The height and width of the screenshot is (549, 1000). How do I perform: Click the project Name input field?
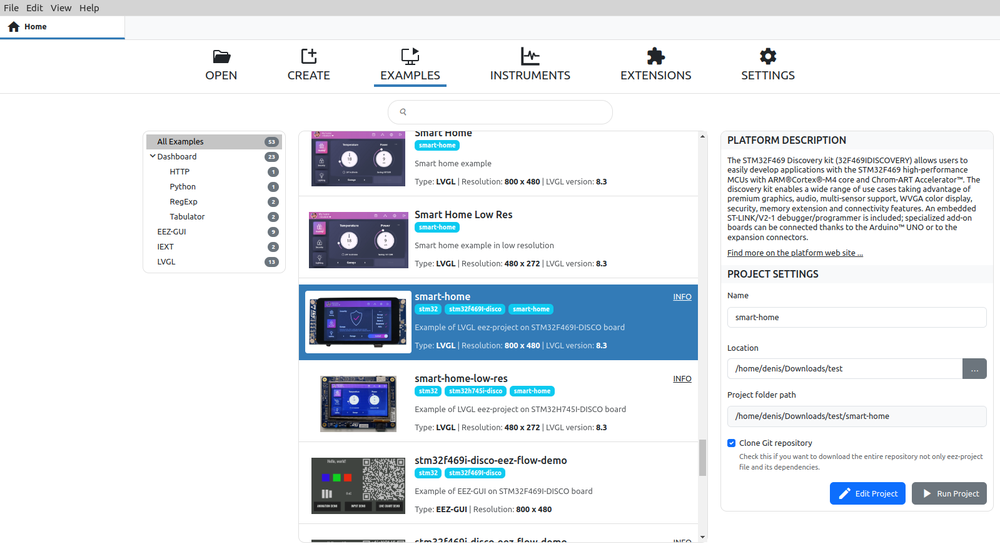click(x=857, y=318)
